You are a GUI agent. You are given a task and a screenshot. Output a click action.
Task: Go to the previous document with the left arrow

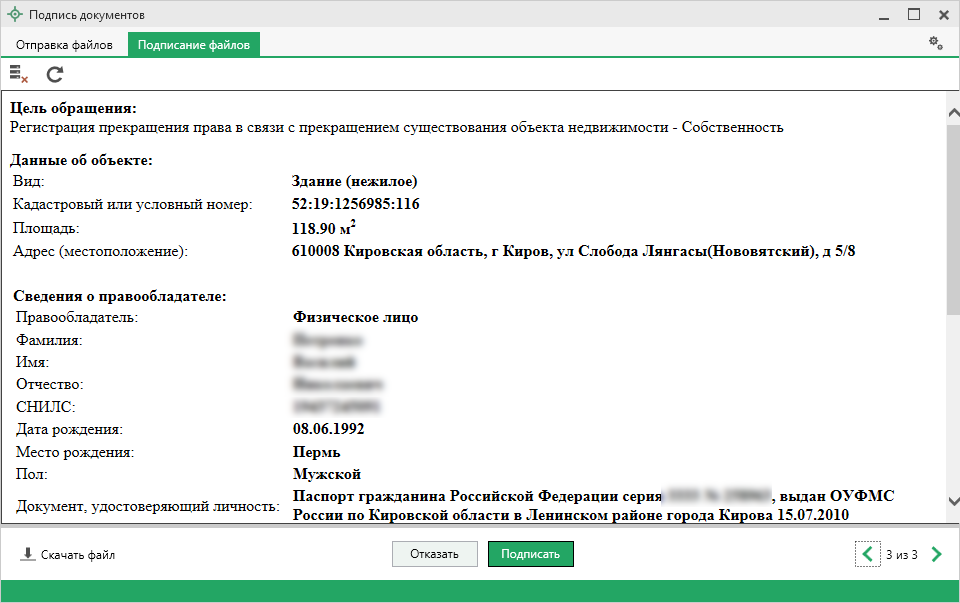click(867, 554)
